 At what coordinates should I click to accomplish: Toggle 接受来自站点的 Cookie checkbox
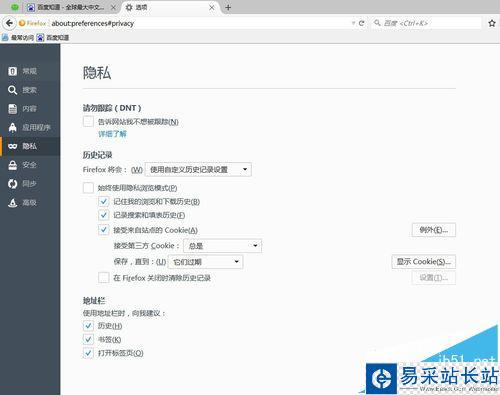tap(104, 230)
